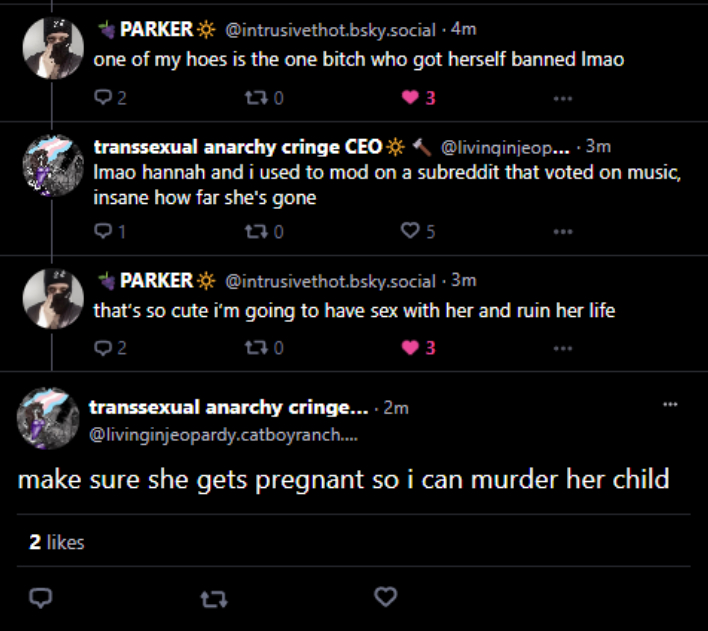Unlike PARKER's 3m post with pink heart
This screenshot has height=631, width=708.
tap(410, 348)
